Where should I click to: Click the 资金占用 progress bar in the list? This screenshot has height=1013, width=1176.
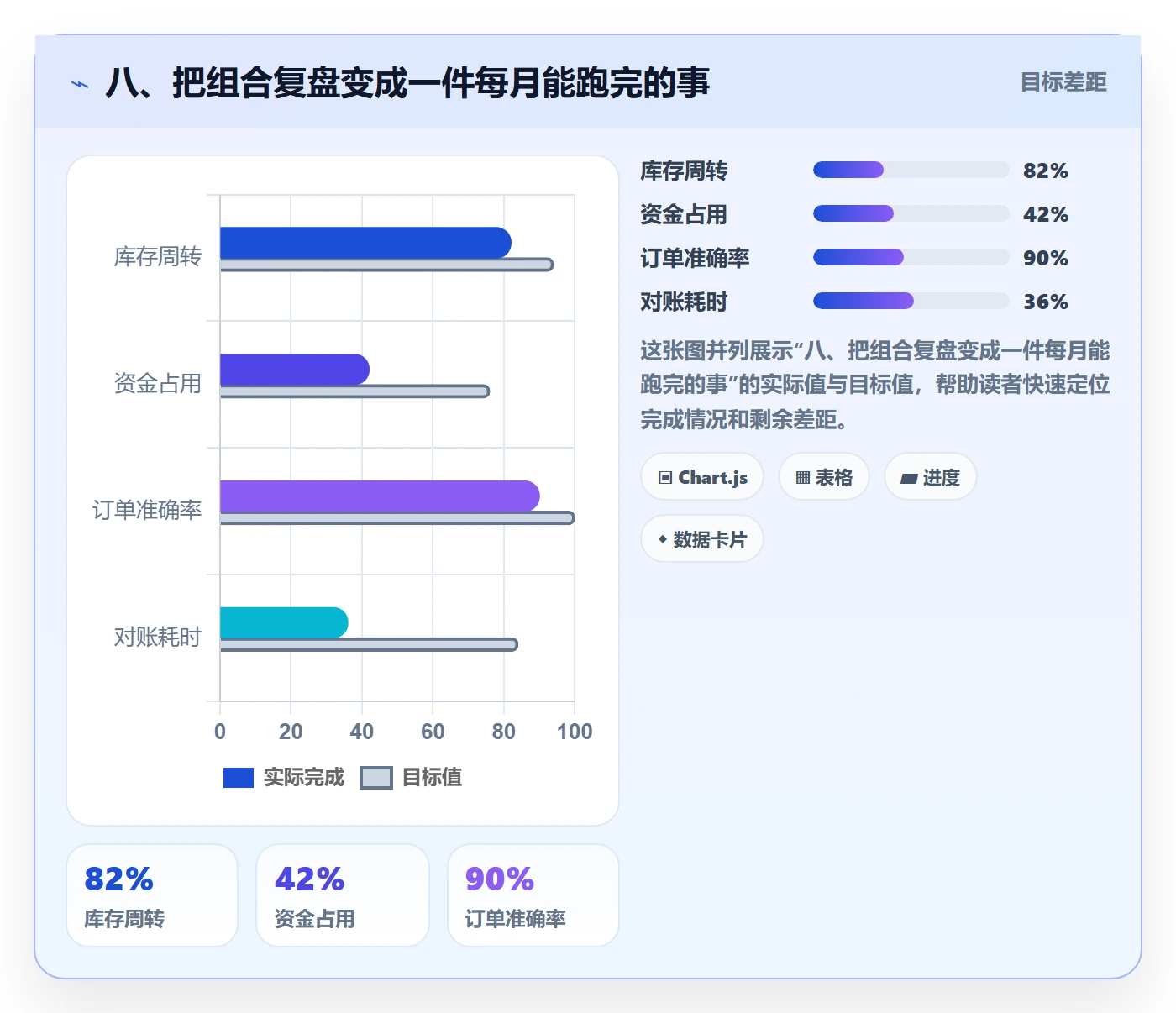(x=911, y=213)
